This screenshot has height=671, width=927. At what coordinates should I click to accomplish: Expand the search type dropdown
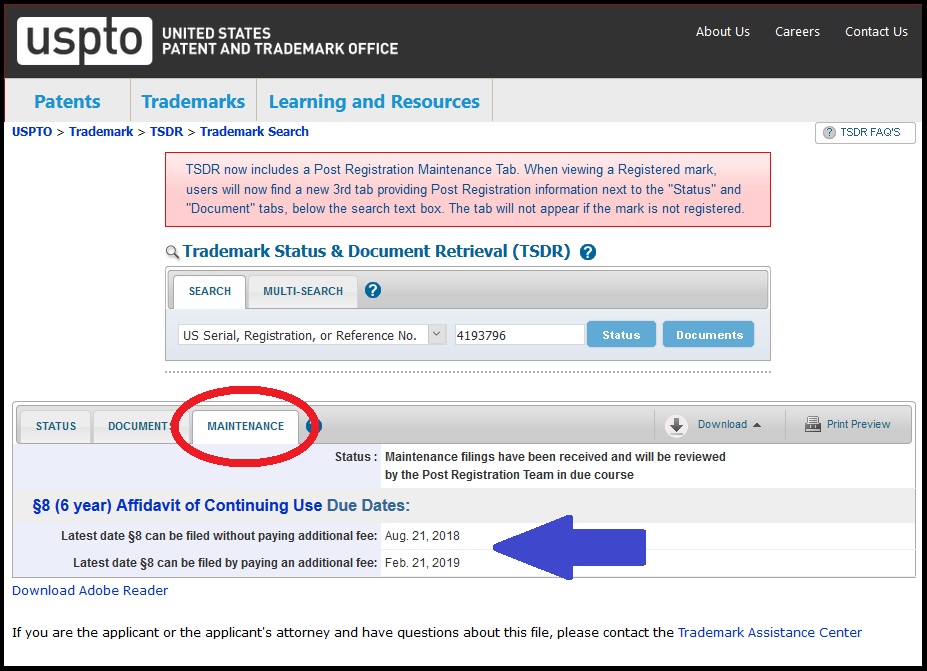click(436, 335)
